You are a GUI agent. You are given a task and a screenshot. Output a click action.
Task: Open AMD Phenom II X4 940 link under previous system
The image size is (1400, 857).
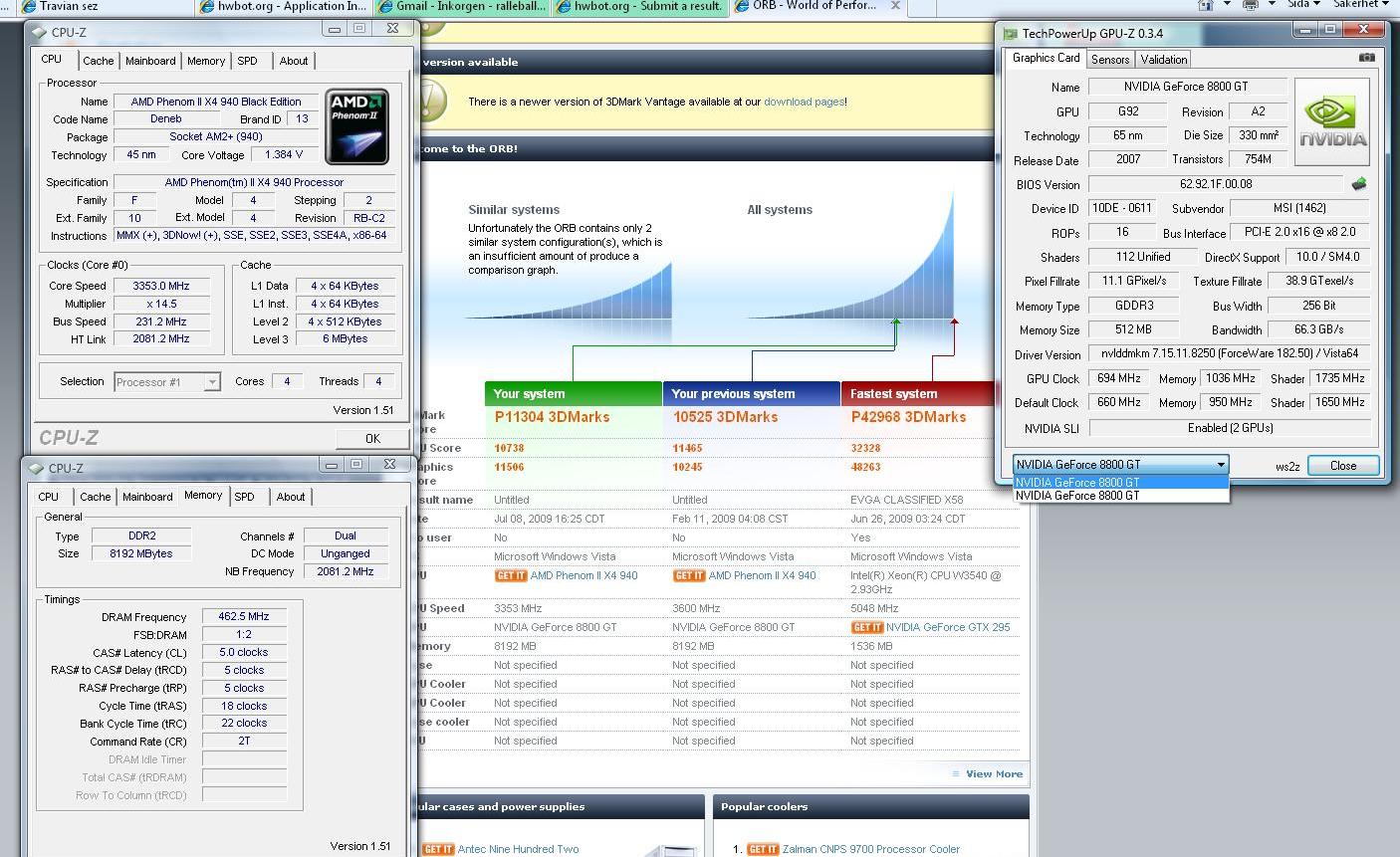pos(762,576)
